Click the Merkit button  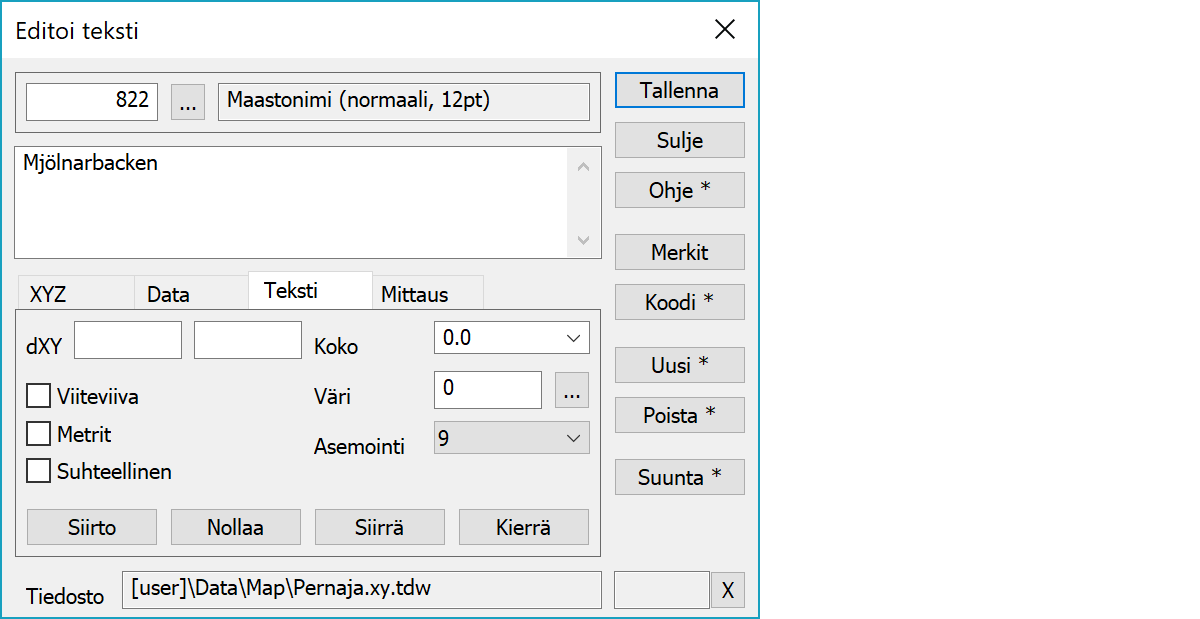click(x=679, y=253)
